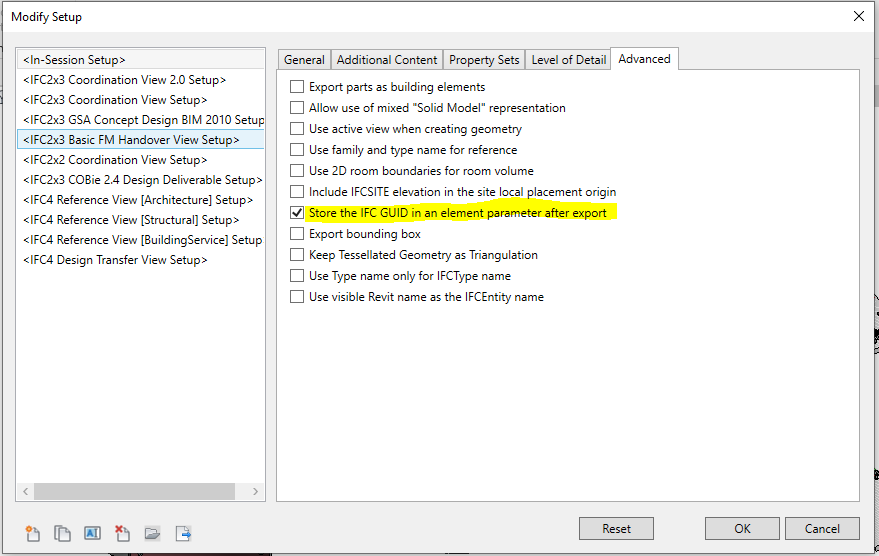Enable Export parts as building elements

pyautogui.click(x=297, y=87)
